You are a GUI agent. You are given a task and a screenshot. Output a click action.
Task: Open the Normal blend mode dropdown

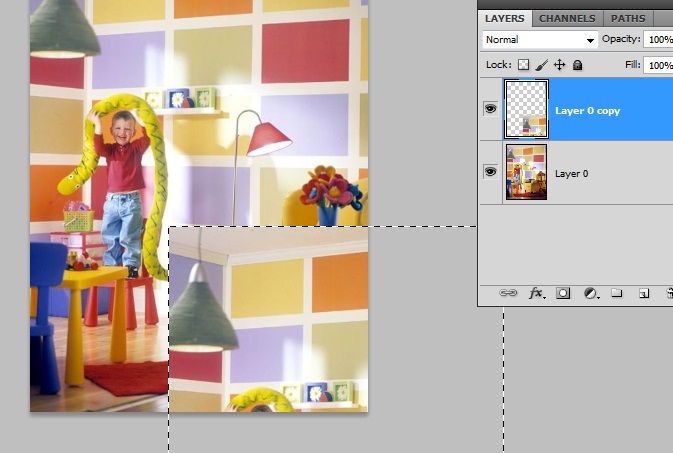tap(539, 40)
